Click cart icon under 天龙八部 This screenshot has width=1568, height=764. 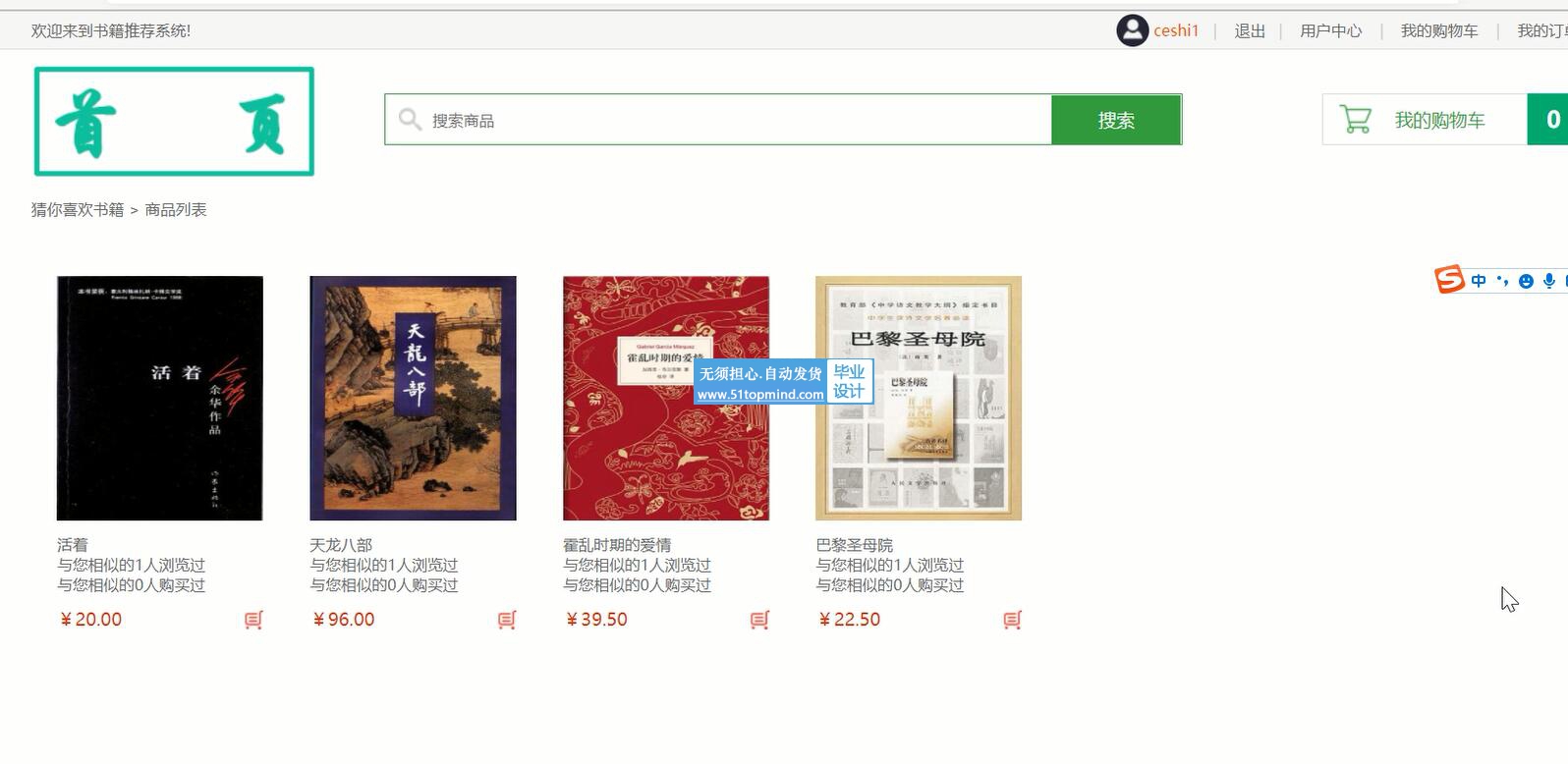click(507, 620)
